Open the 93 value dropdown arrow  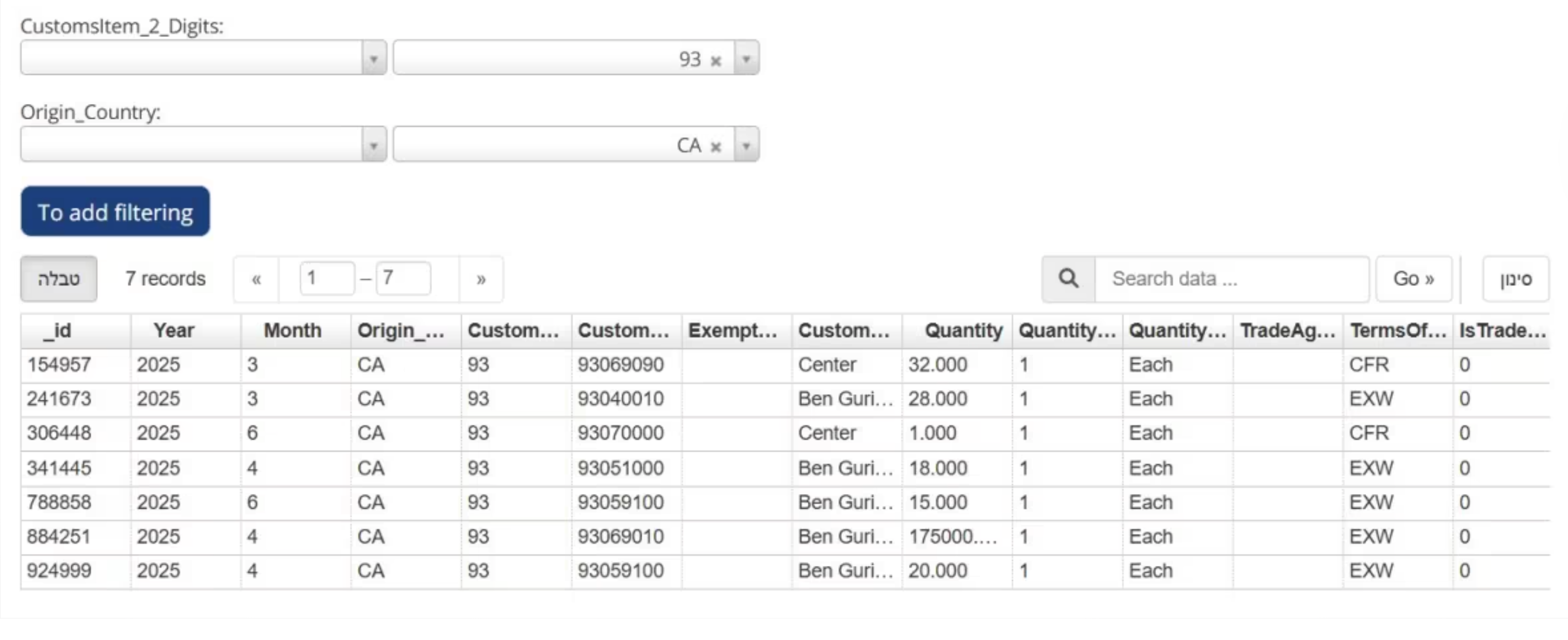pos(746,58)
